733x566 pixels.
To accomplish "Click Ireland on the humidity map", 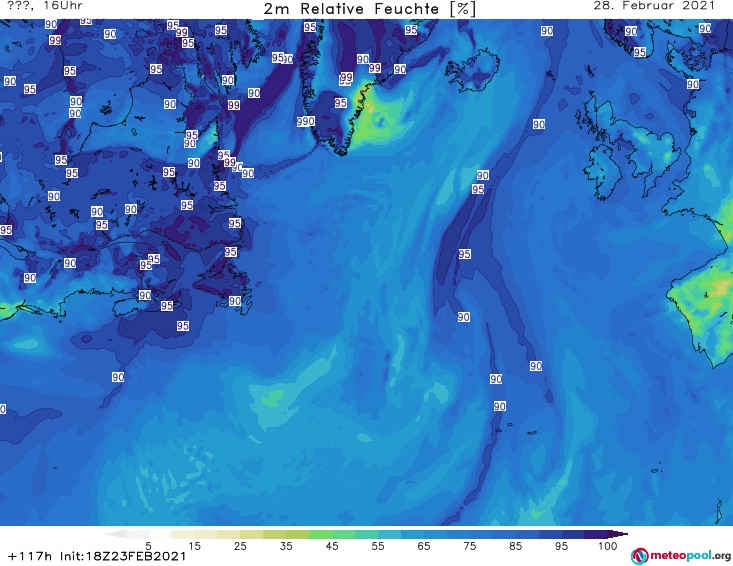I will pos(604,173).
